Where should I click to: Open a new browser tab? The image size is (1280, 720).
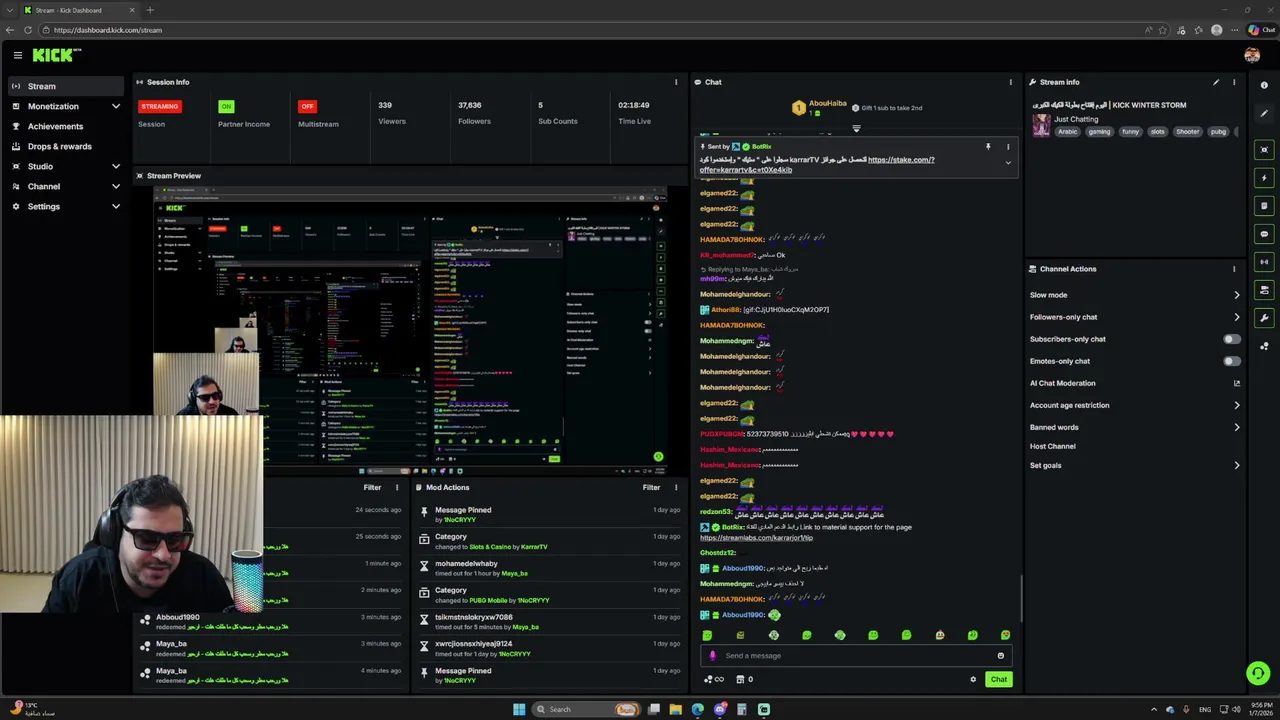click(x=150, y=10)
